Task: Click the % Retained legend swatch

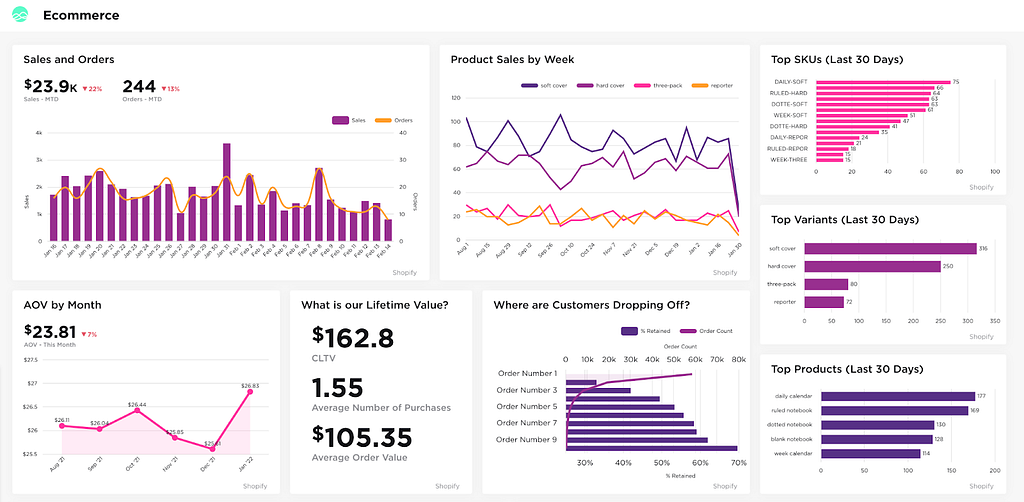Action: pyautogui.click(x=630, y=331)
